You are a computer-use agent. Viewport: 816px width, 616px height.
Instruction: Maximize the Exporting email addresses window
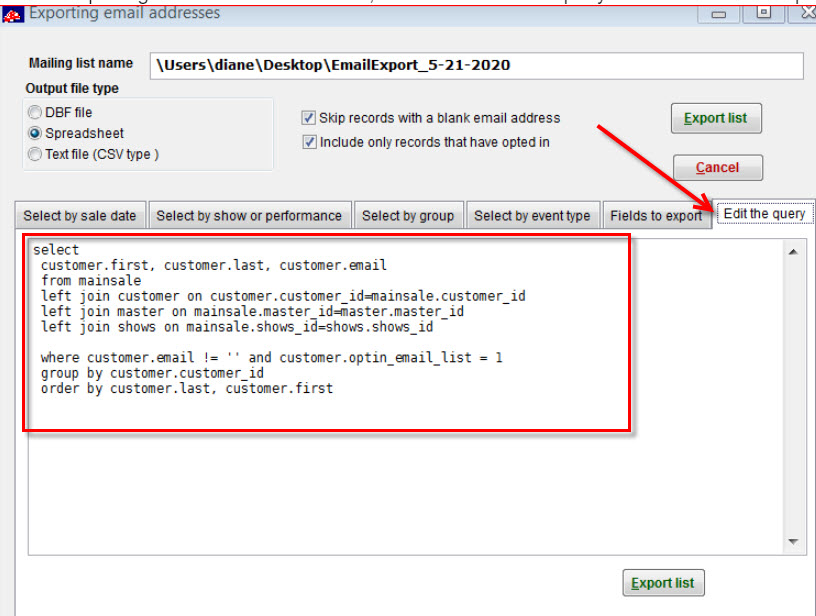[763, 12]
